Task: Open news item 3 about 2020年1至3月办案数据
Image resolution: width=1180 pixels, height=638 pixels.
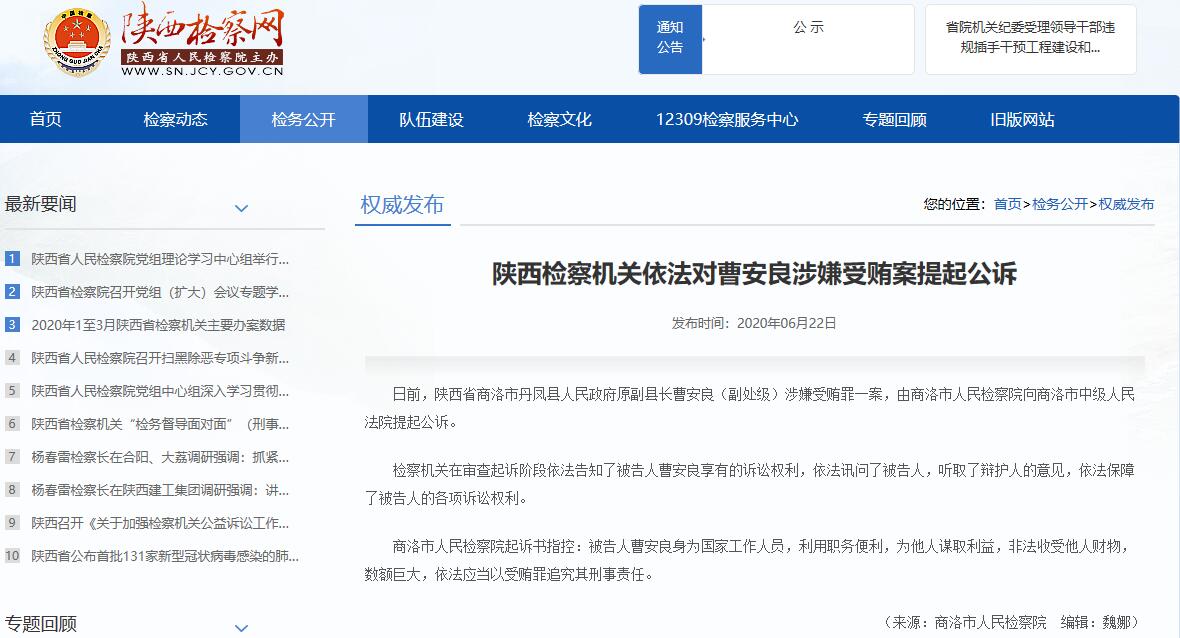Action: pos(158,325)
